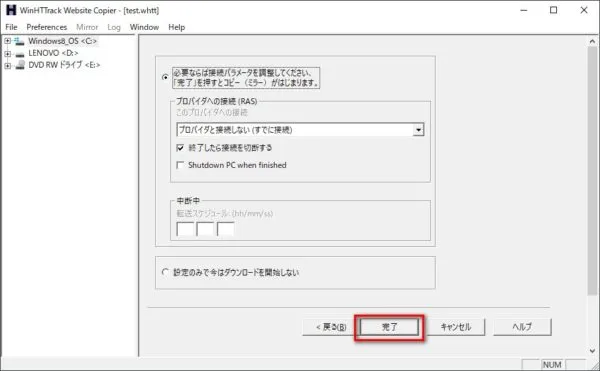The width and height of the screenshot is (600, 371).
Task: Expand the LENOVO <D:> tree node
Action: (x=7, y=54)
